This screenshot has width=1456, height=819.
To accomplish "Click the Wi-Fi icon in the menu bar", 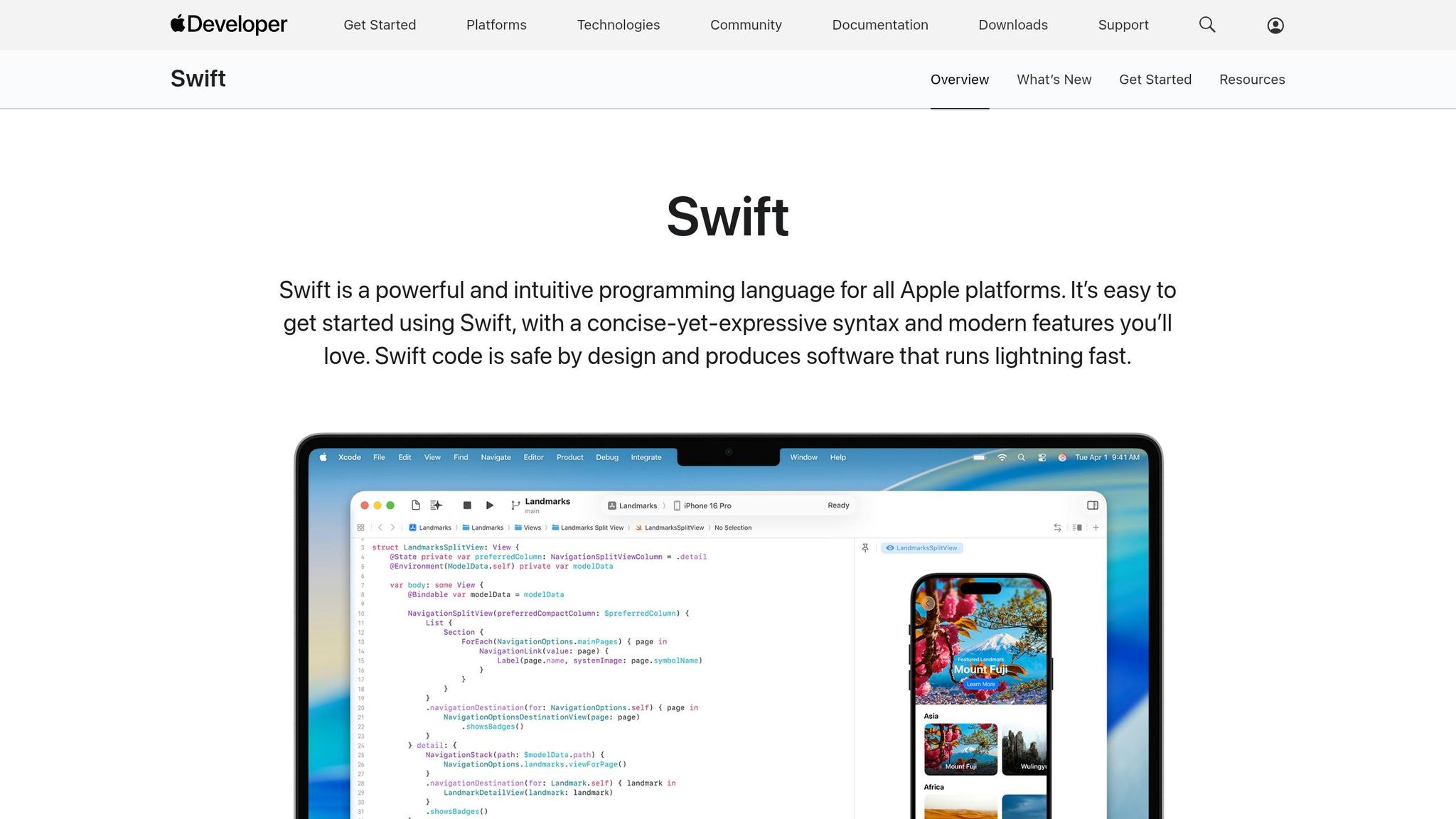I will (x=1002, y=457).
